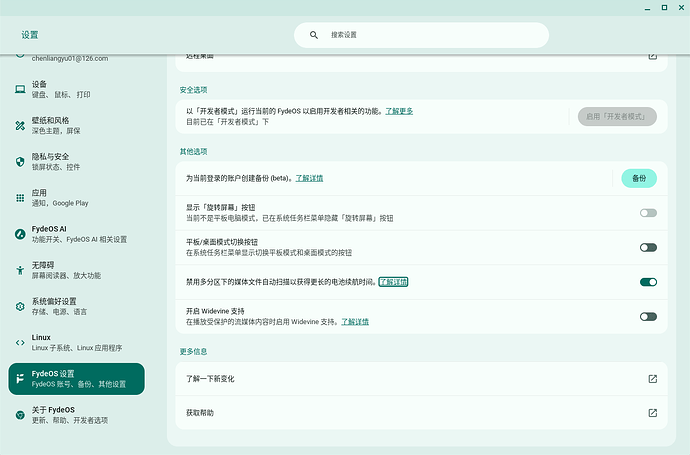
Task: Close the settings window
Action: (681, 7)
